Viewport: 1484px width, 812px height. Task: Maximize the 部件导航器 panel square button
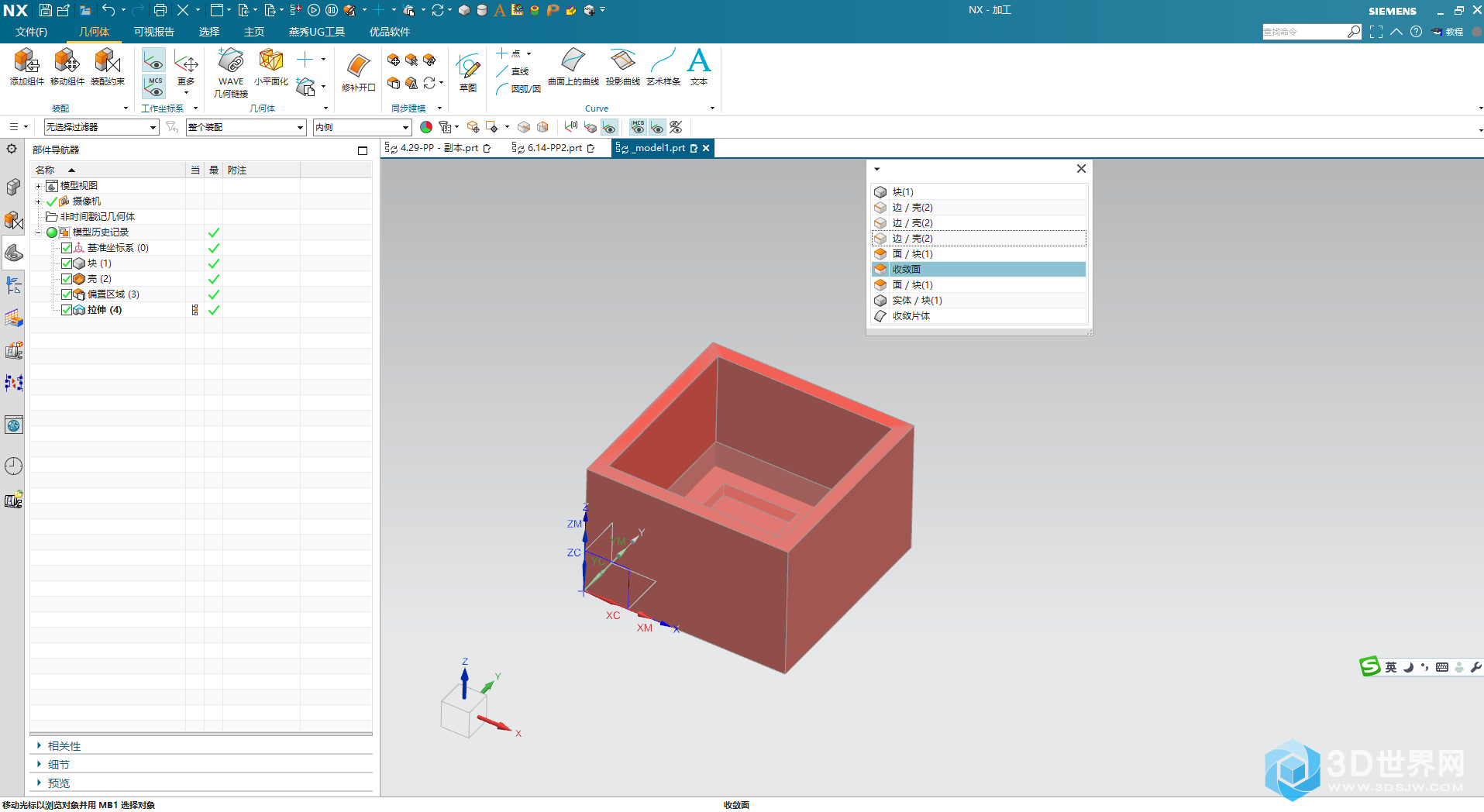363,150
